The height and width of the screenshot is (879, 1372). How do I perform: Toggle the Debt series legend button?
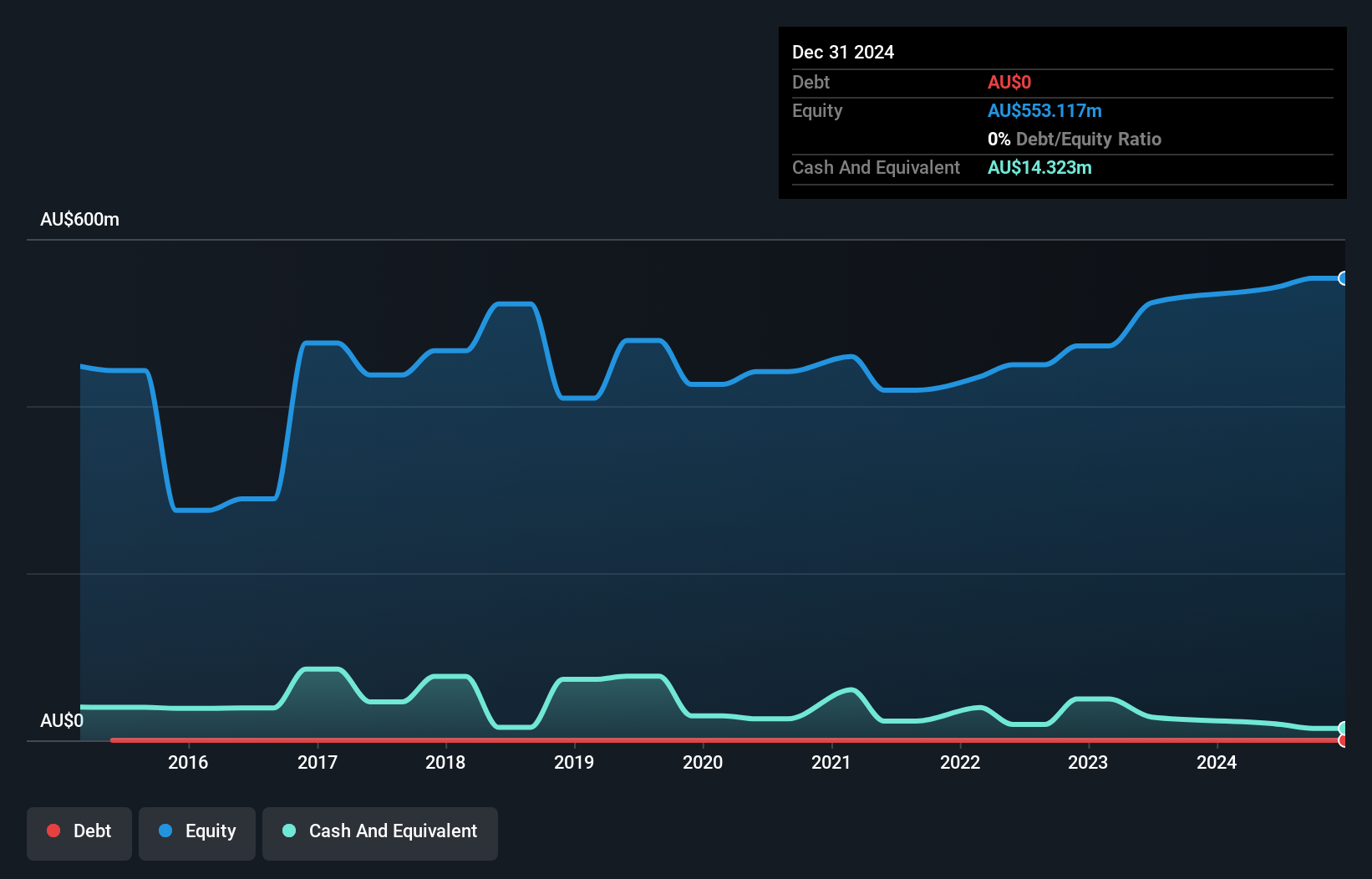click(x=79, y=833)
